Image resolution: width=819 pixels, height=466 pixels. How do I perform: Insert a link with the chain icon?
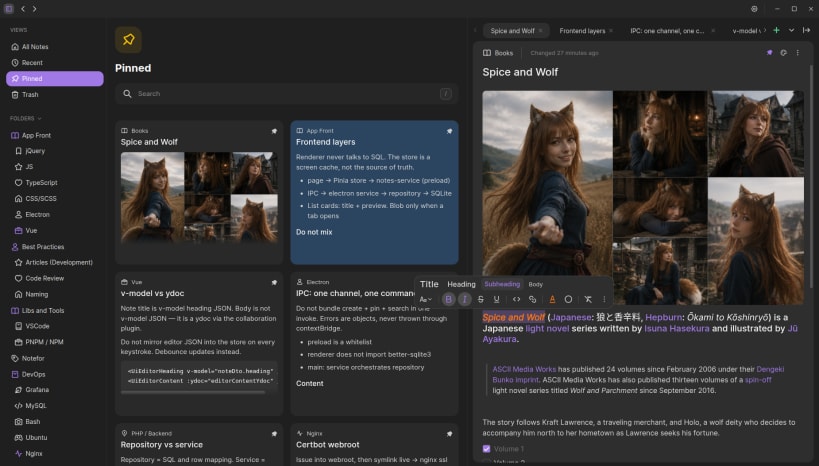pyautogui.click(x=532, y=299)
